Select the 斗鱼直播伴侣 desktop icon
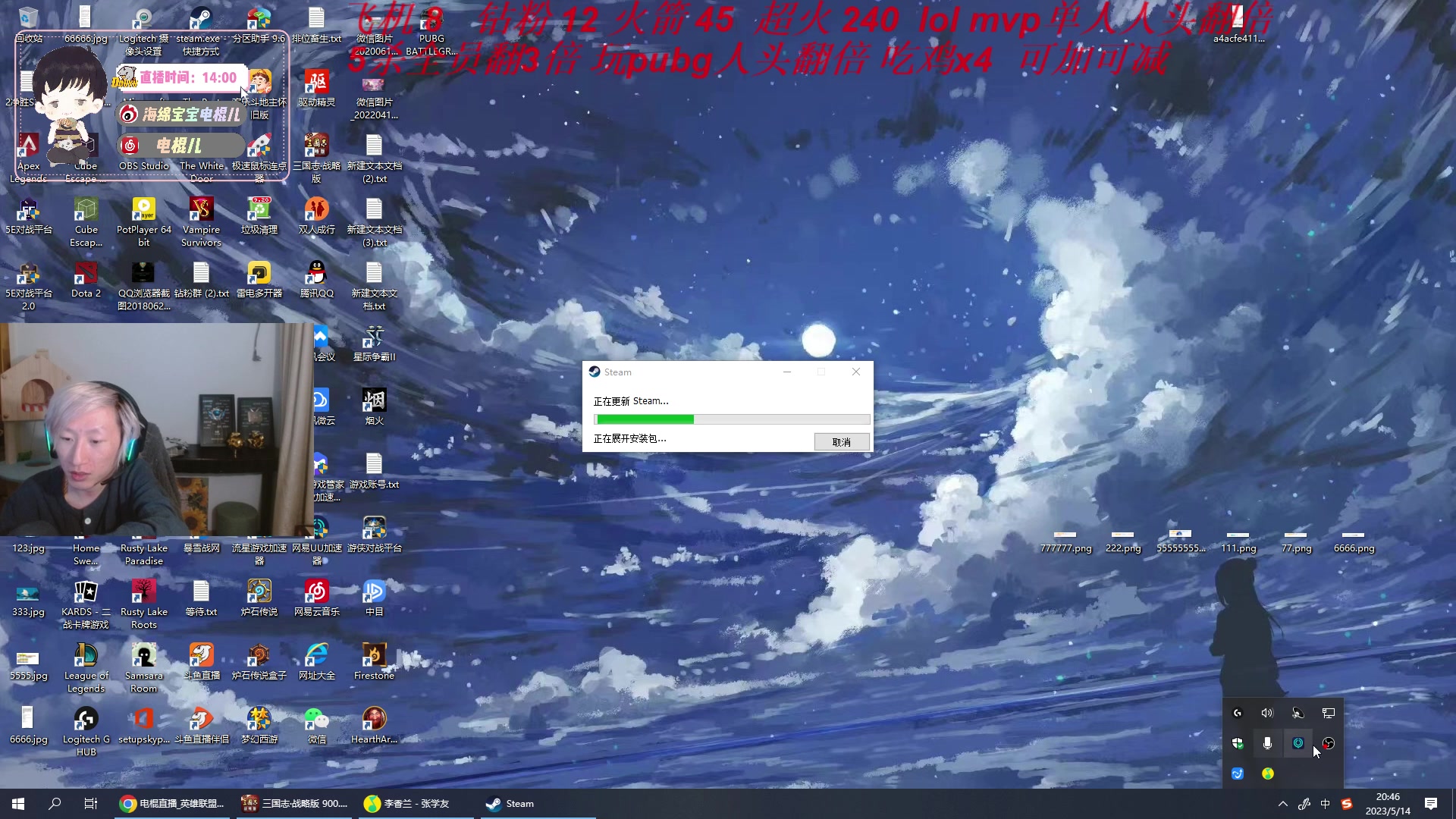The width and height of the screenshot is (1456, 819). coord(201,725)
